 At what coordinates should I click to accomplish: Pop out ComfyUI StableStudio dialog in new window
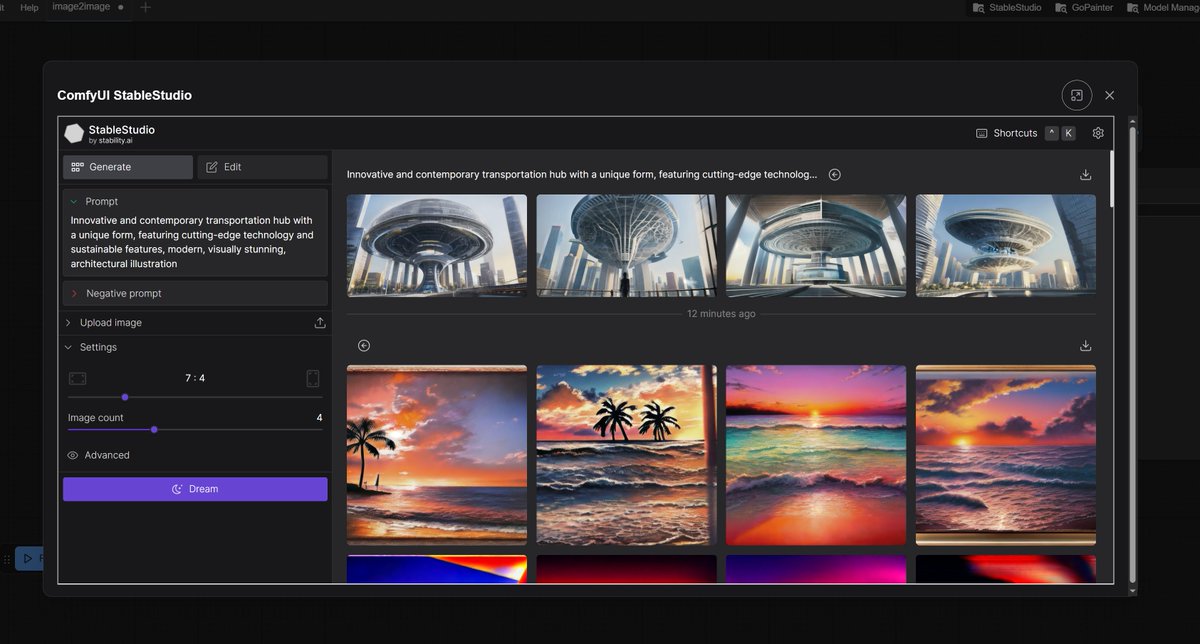1077,95
